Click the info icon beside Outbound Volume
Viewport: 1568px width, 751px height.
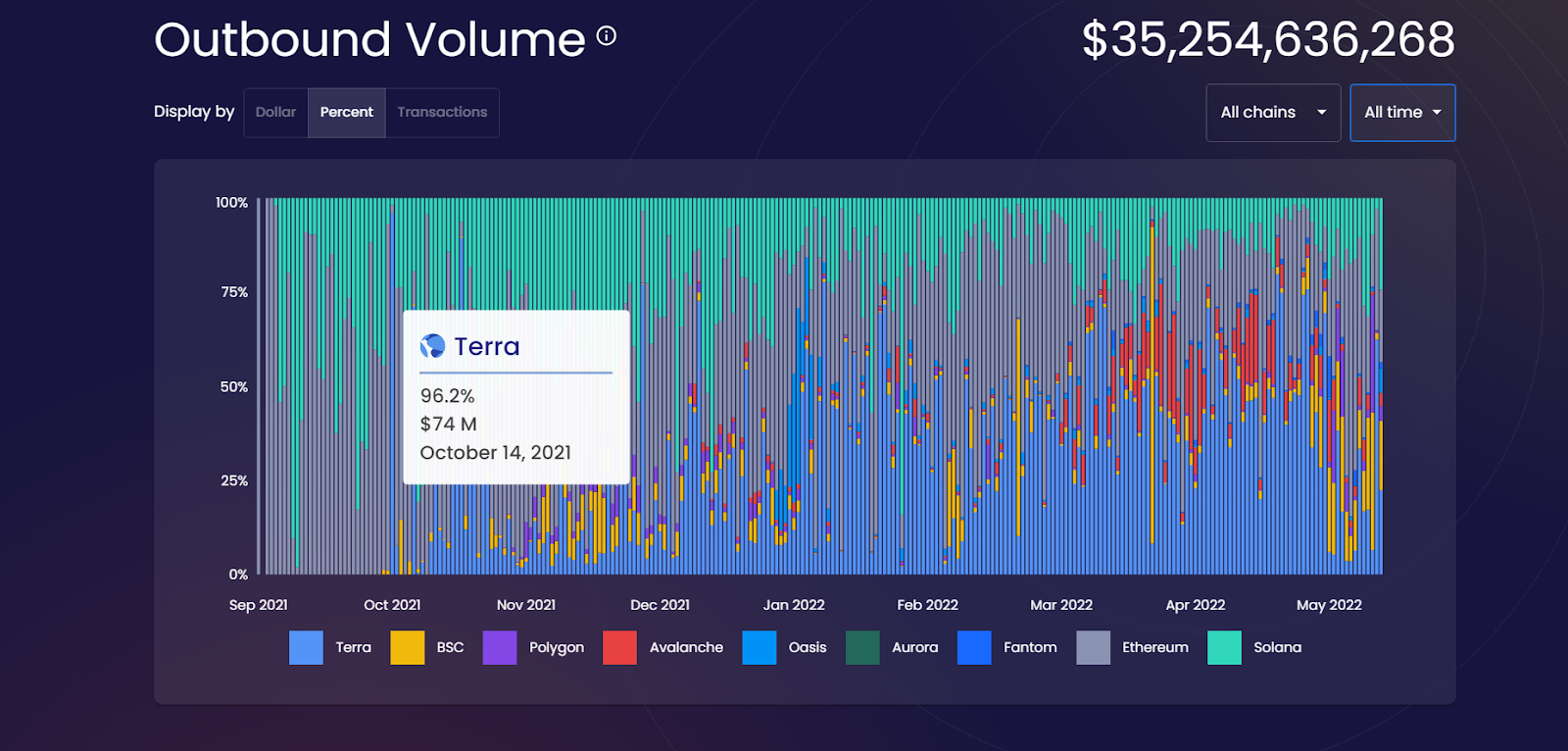607,36
